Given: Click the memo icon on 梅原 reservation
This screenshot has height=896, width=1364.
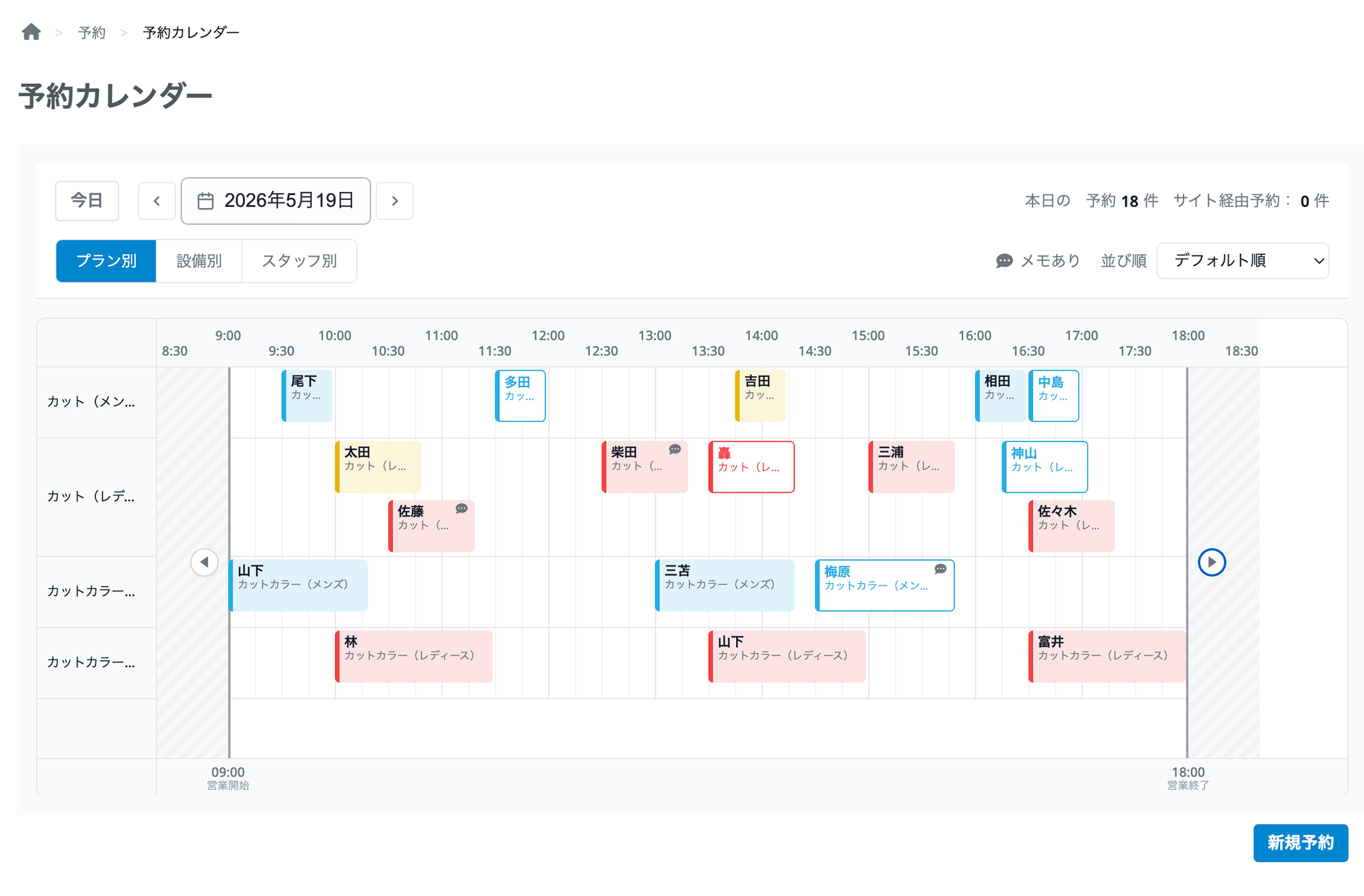Looking at the screenshot, I should pos(940,569).
